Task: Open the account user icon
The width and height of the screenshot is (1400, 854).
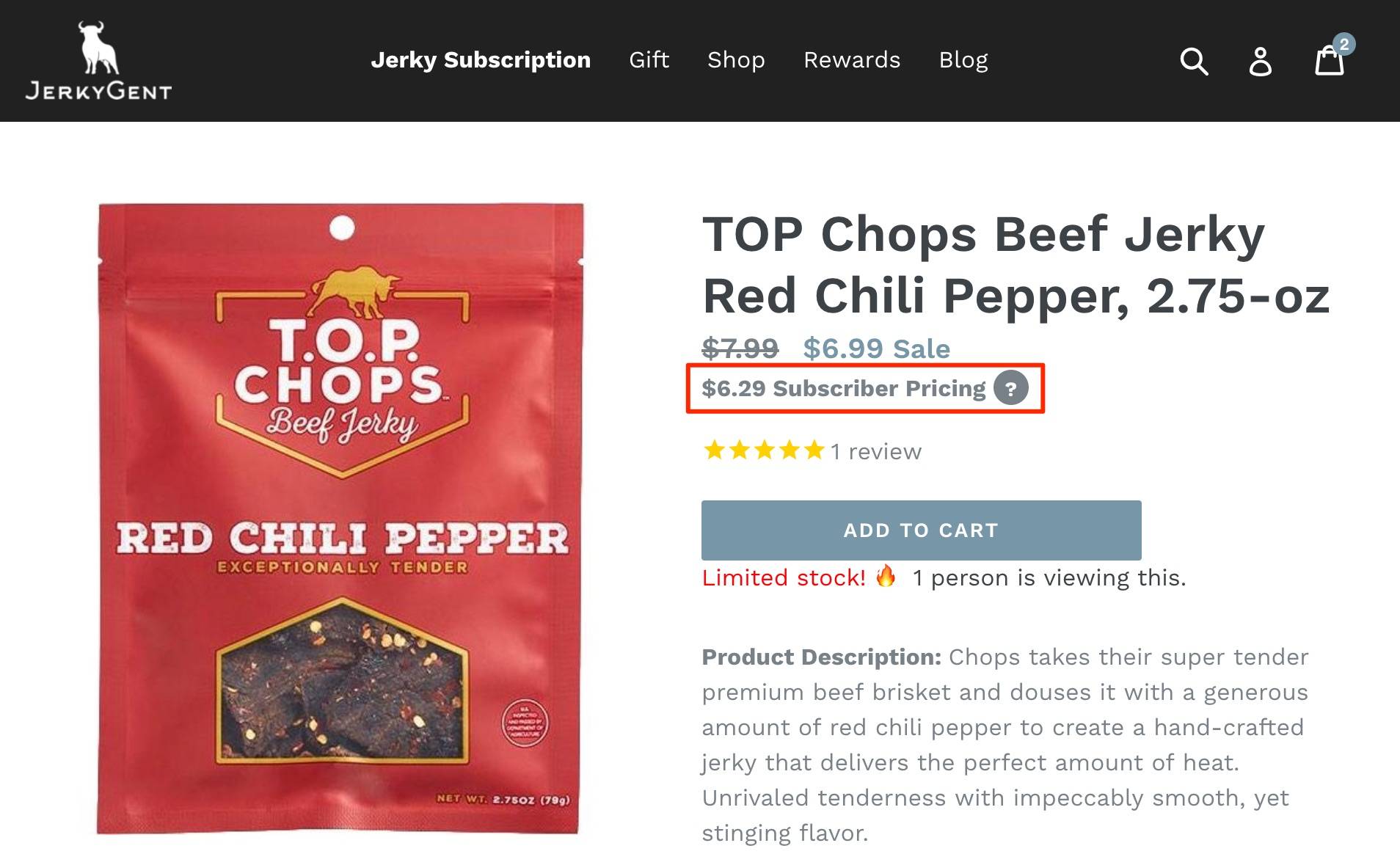Action: pos(1261,61)
